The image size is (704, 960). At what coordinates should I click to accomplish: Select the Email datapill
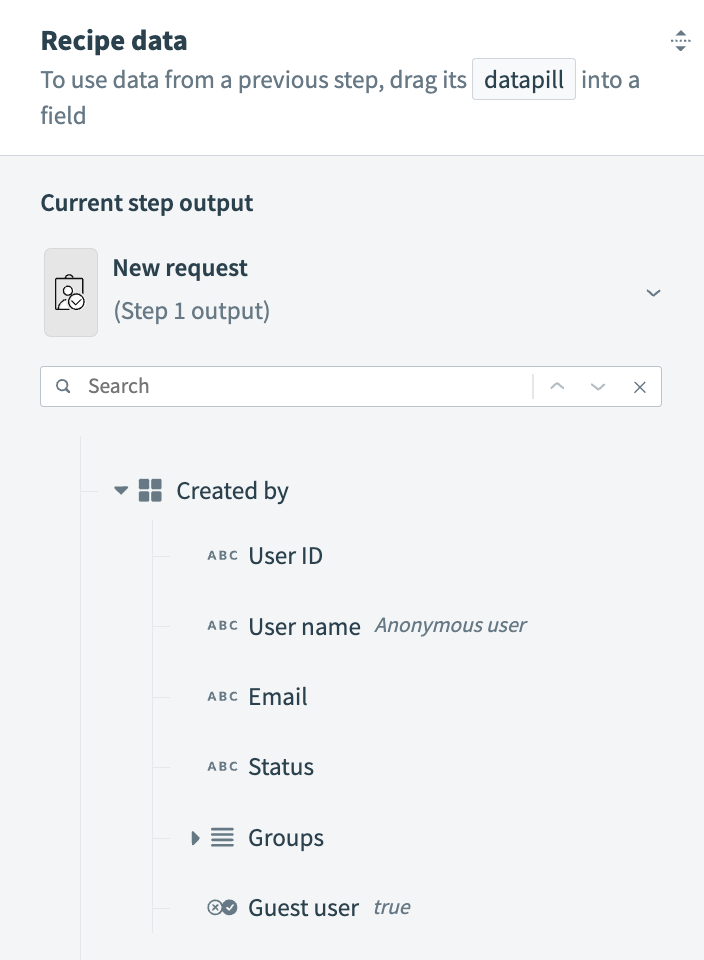[x=278, y=697]
